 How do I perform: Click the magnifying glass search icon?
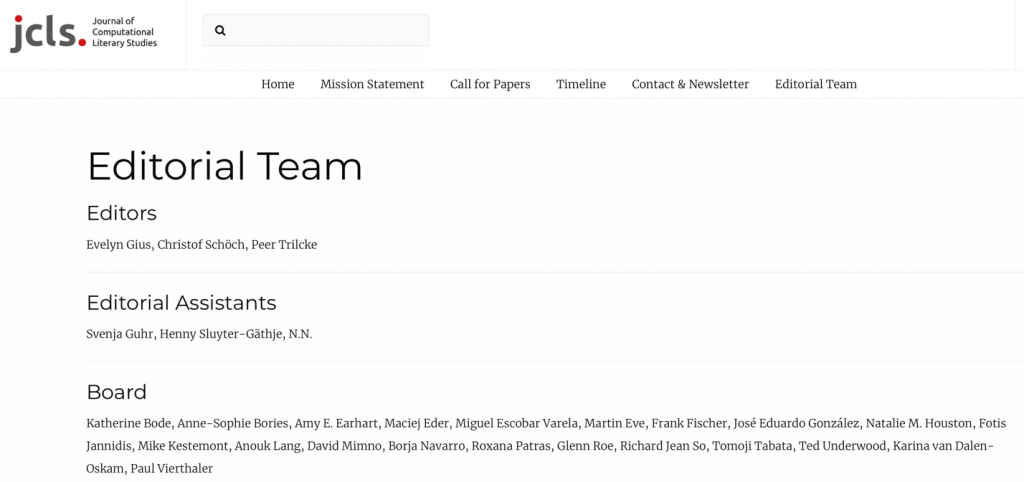click(220, 30)
